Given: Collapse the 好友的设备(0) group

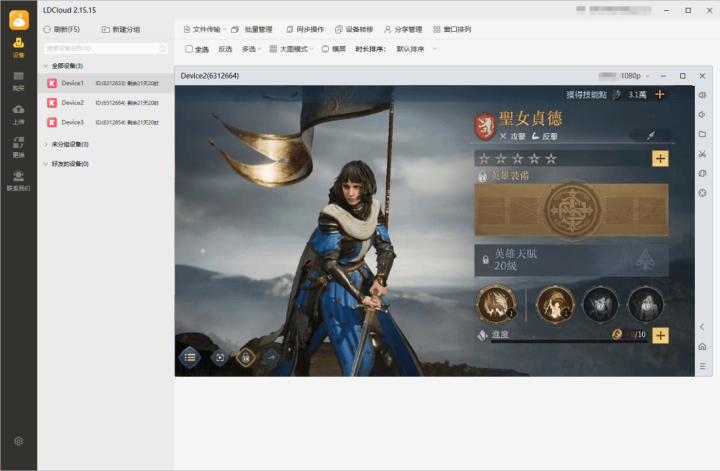Looking at the screenshot, I should 45,164.
